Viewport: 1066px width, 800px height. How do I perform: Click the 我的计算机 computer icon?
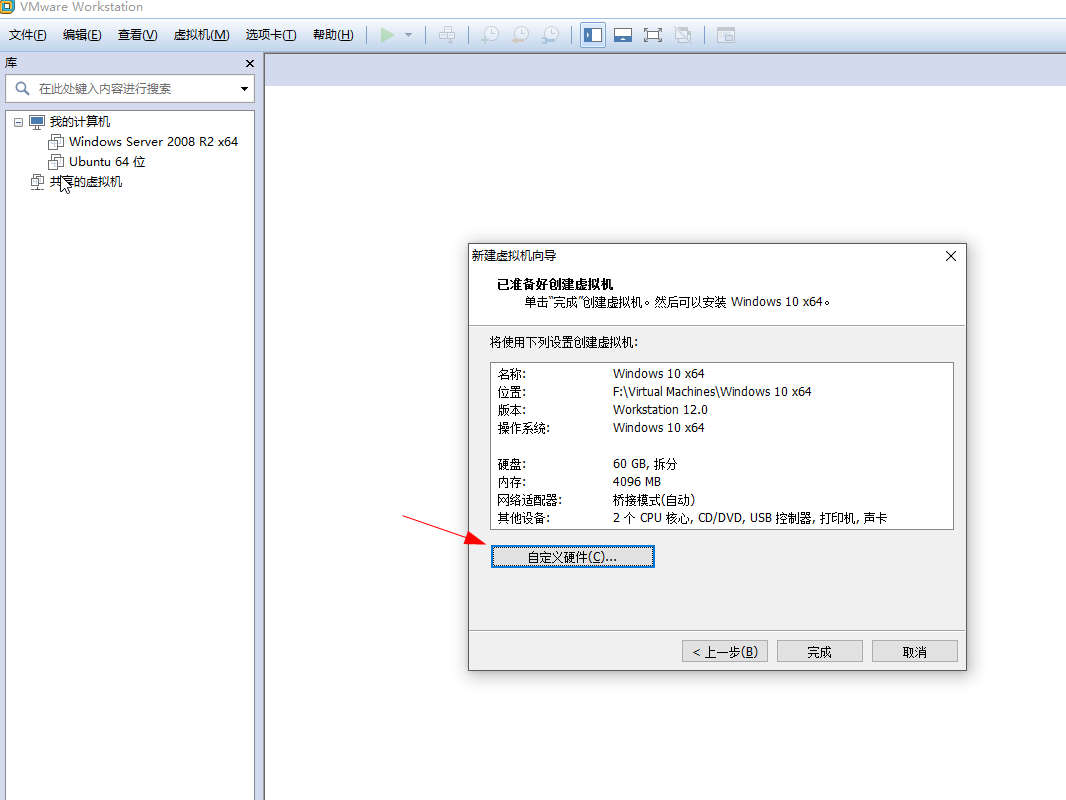pos(37,122)
